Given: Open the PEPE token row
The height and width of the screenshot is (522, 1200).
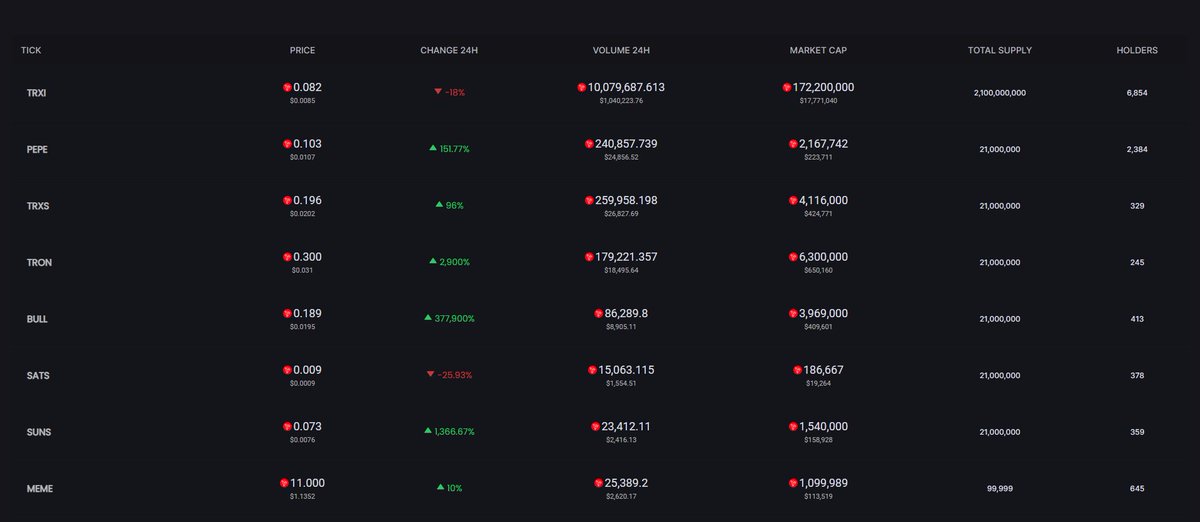Looking at the screenshot, I should click(600, 149).
